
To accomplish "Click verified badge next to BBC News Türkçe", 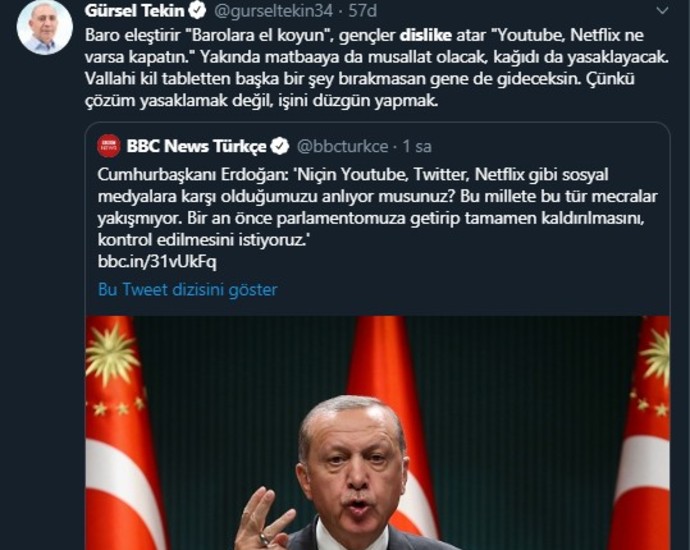I will [280, 146].
